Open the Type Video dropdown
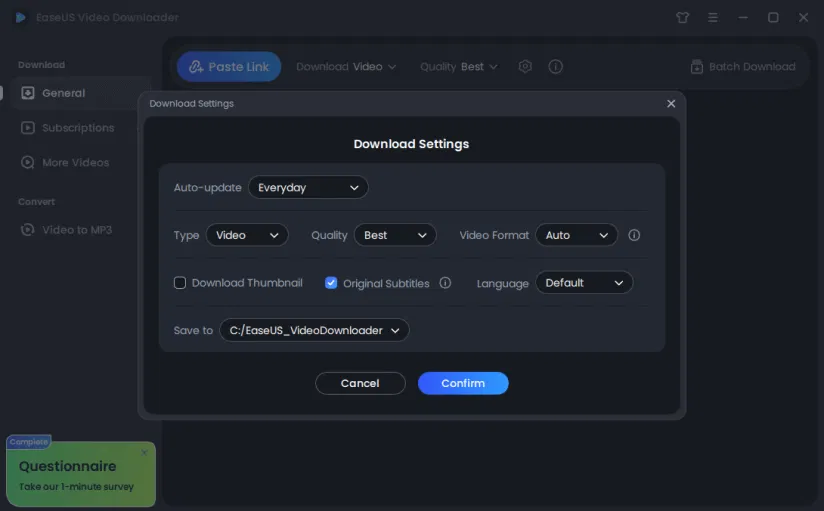The height and width of the screenshot is (511, 824). (x=247, y=235)
